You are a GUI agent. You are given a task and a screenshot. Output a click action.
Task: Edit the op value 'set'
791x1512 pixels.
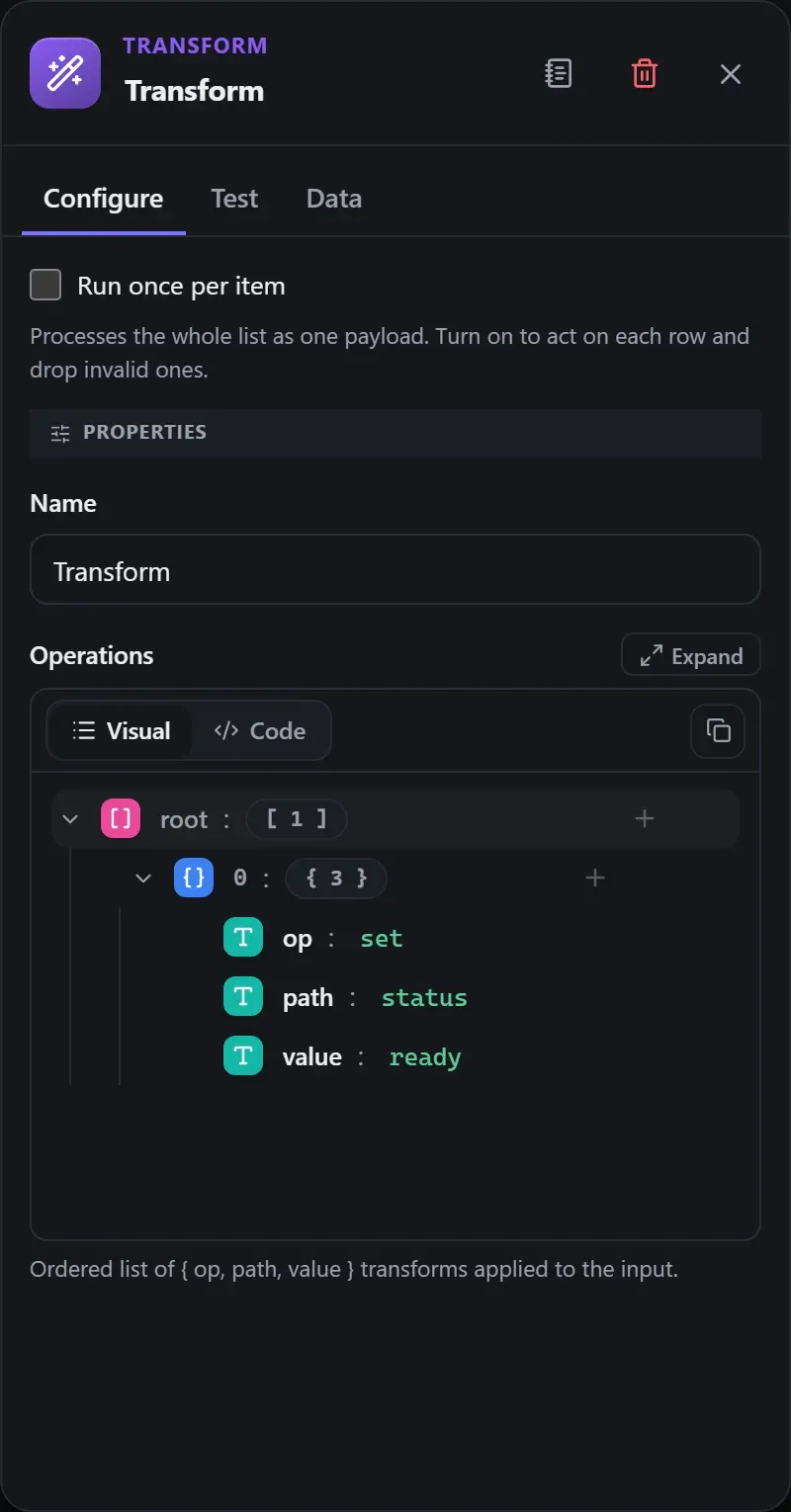(382, 938)
